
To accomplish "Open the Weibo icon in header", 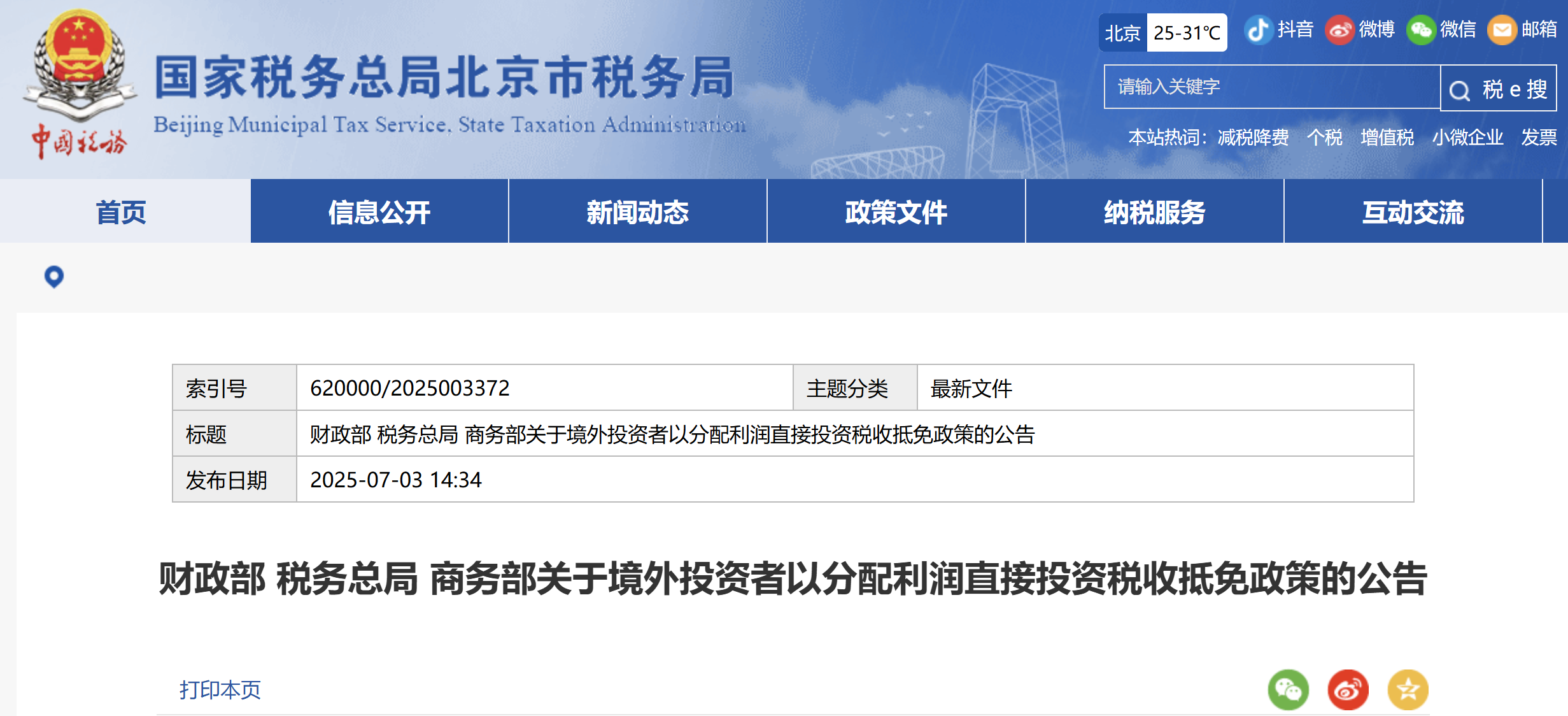I will [1339, 30].
